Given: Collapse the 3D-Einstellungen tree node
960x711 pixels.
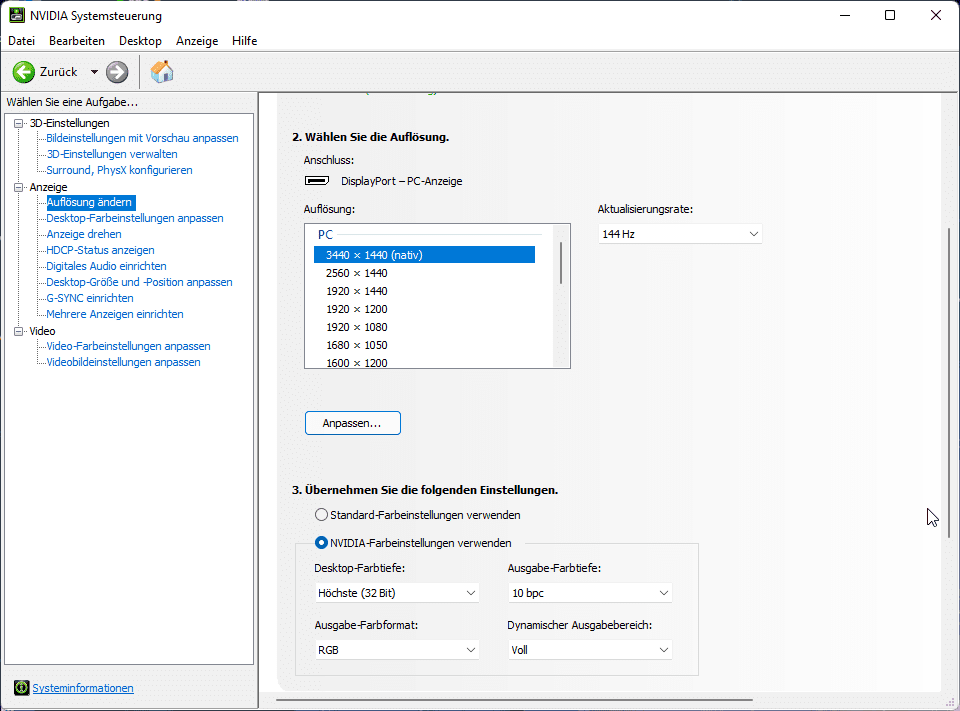Looking at the screenshot, I should click(x=18, y=123).
